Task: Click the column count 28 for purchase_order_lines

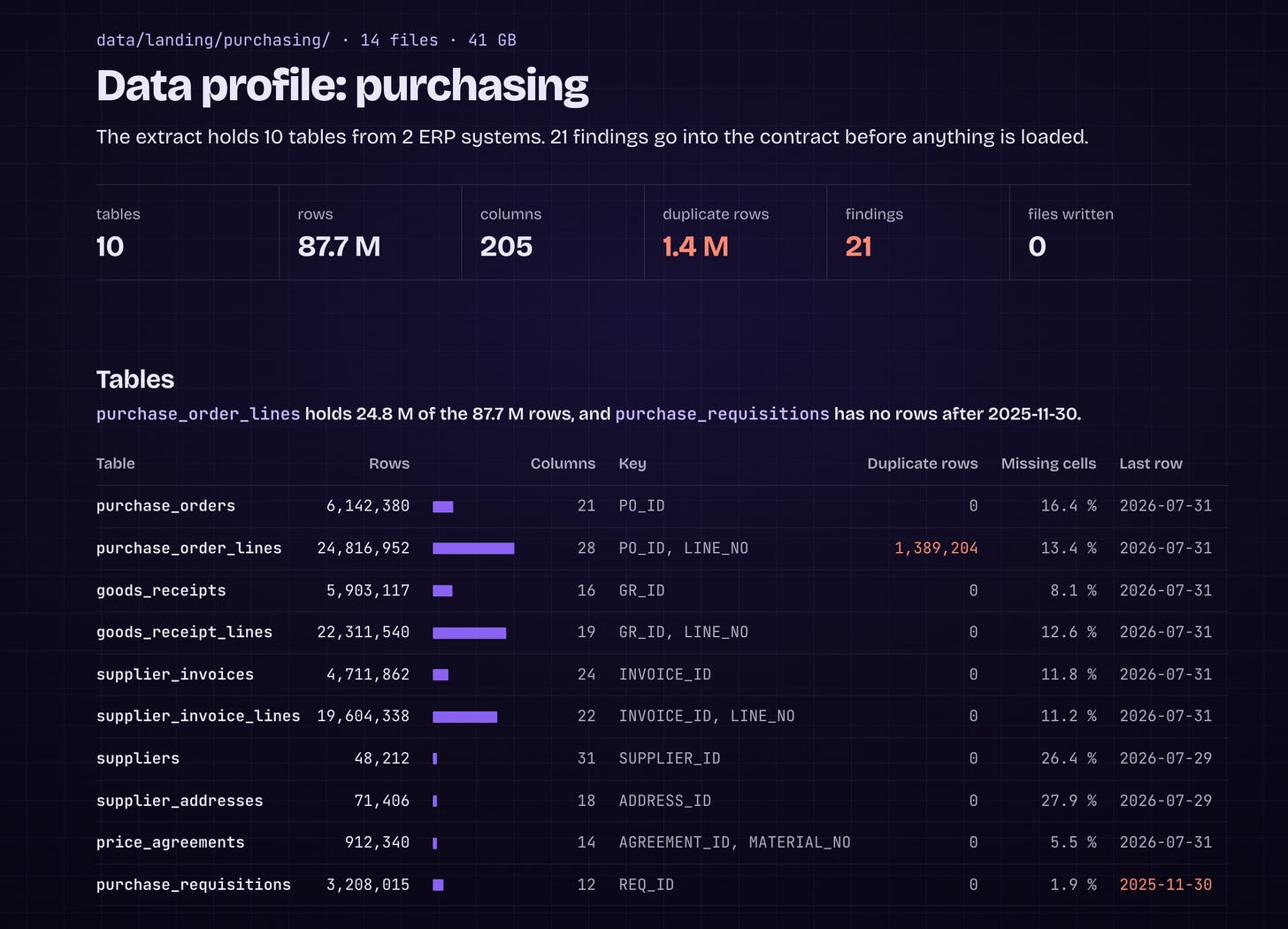Action: (x=586, y=549)
